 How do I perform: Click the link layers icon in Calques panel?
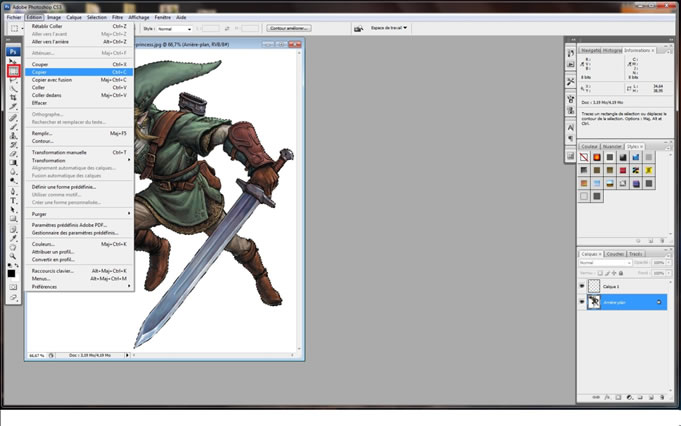[x=596, y=397]
